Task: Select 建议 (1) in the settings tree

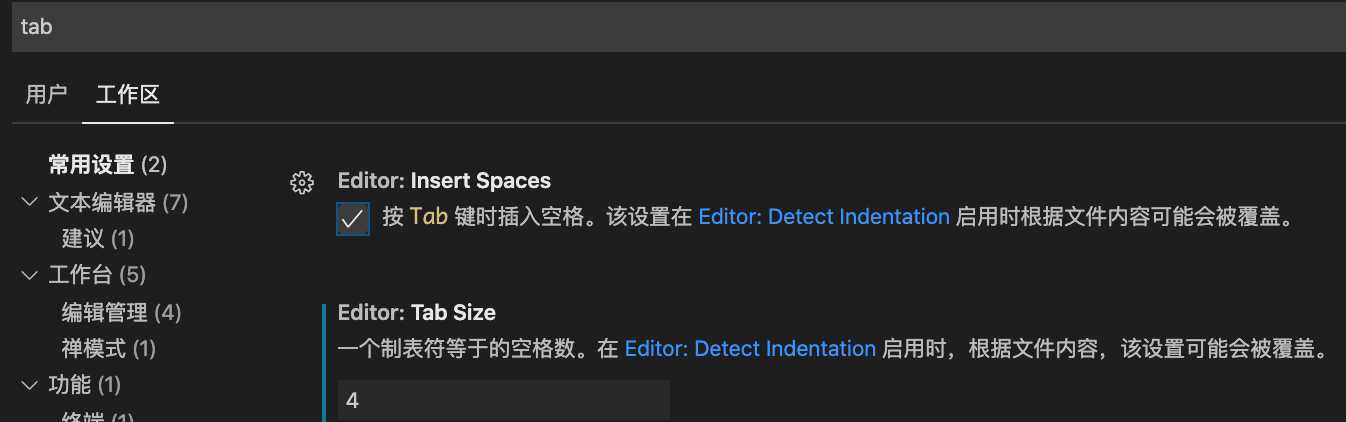Action: coord(98,239)
